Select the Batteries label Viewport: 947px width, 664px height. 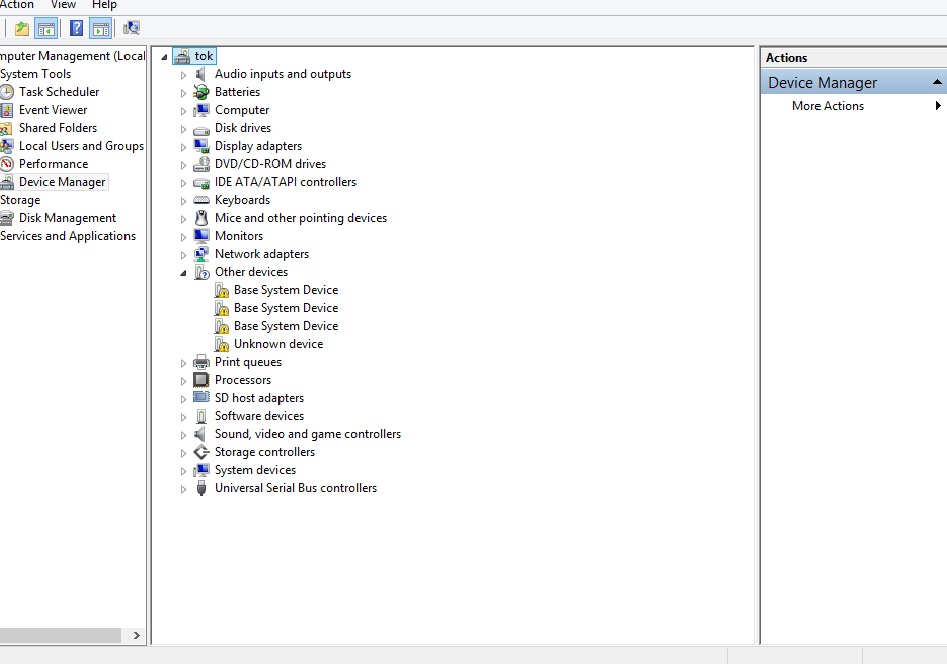click(237, 92)
